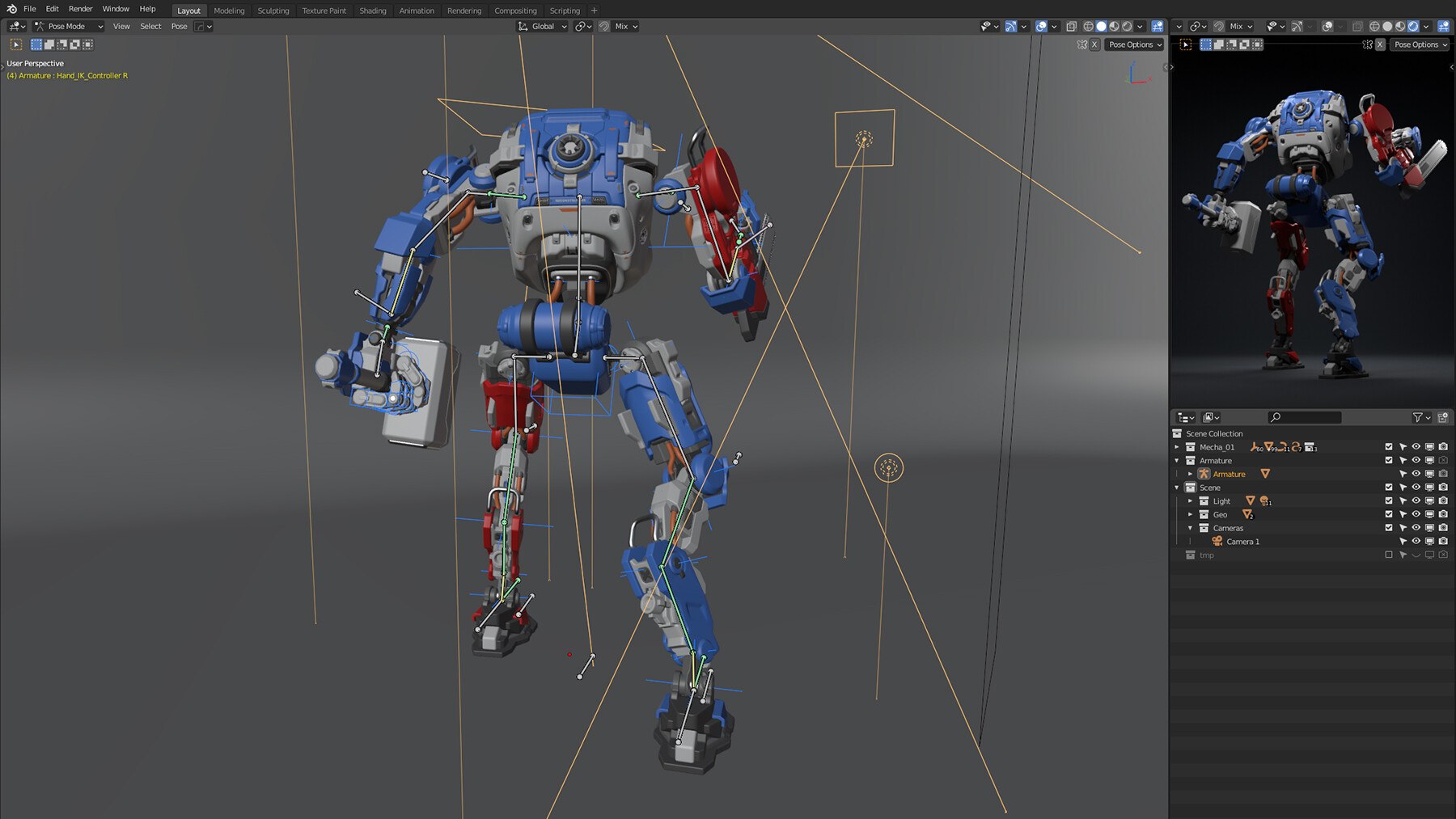Click the New Collection icon in outliner

(x=1443, y=417)
